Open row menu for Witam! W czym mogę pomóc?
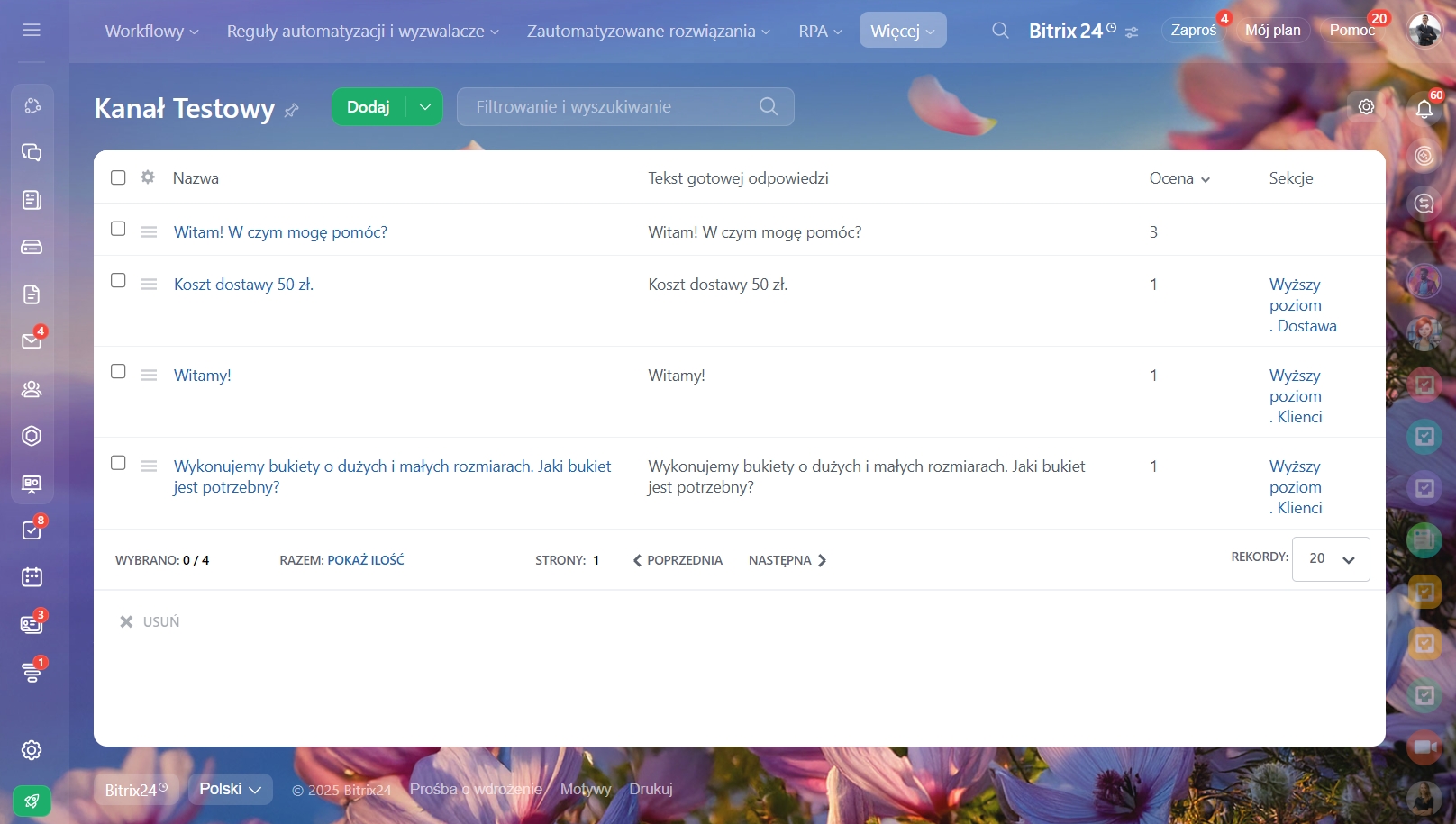 pyautogui.click(x=150, y=231)
